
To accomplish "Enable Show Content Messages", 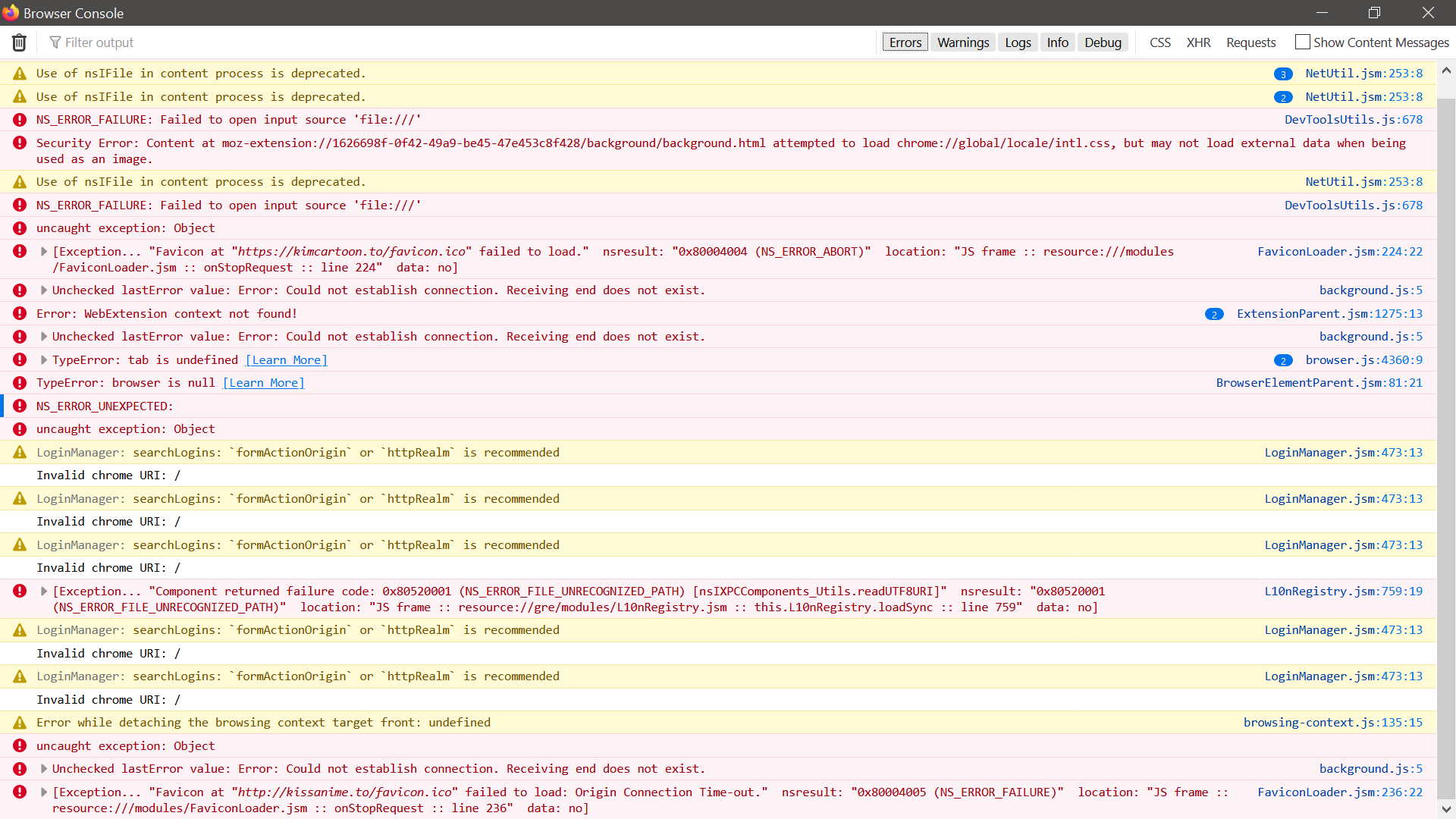I will 1304,42.
